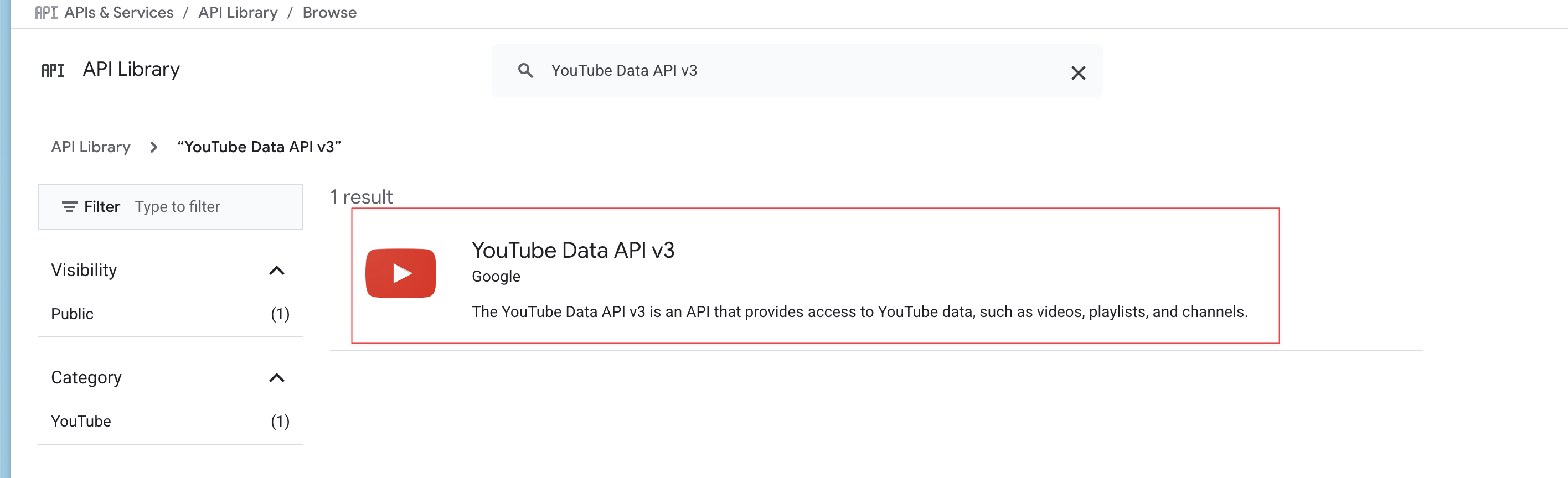1568x478 pixels.
Task: Click the API icon in top breadcrumb
Action: [x=47, y=13]
